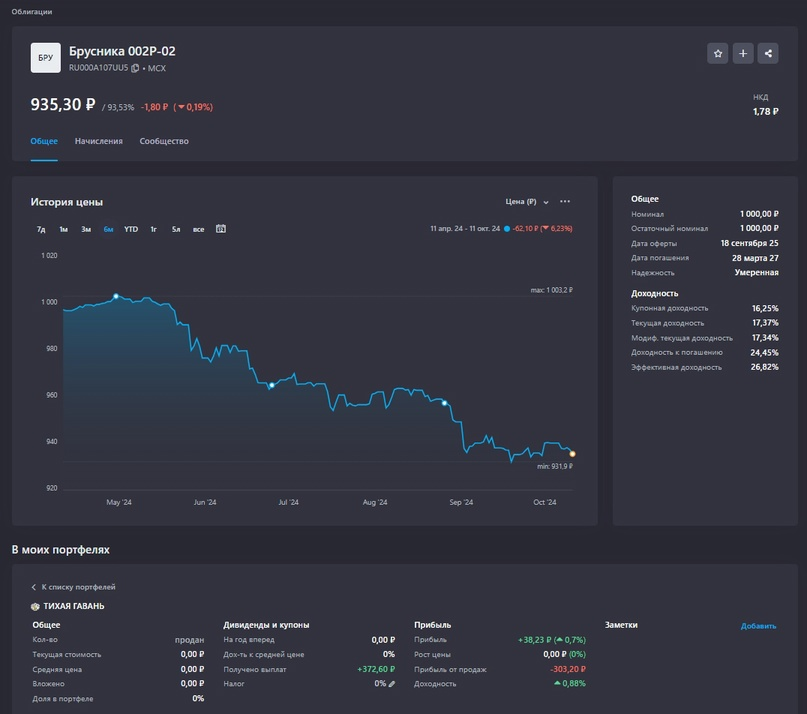The height and width of the screenshot is (714, 807).
Task: Select the 6м chart period
Action: (108, 229)
